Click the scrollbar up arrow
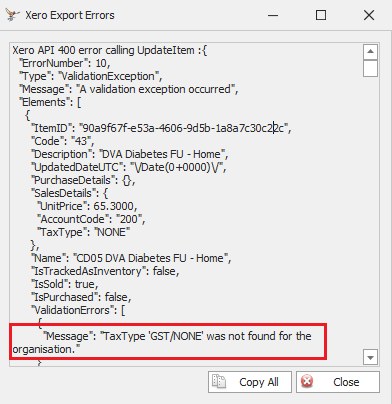 coord(370,52)
